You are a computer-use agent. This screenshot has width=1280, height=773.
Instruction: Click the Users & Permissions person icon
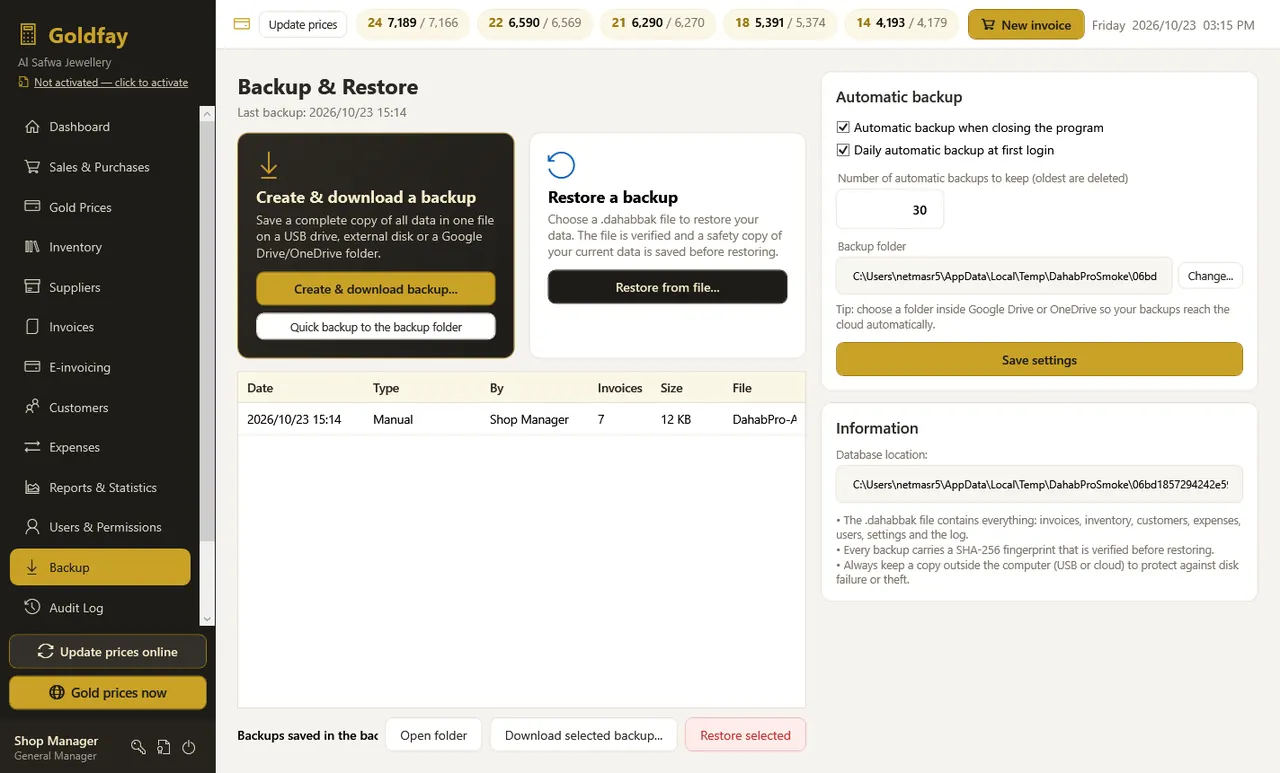point(31,527)
